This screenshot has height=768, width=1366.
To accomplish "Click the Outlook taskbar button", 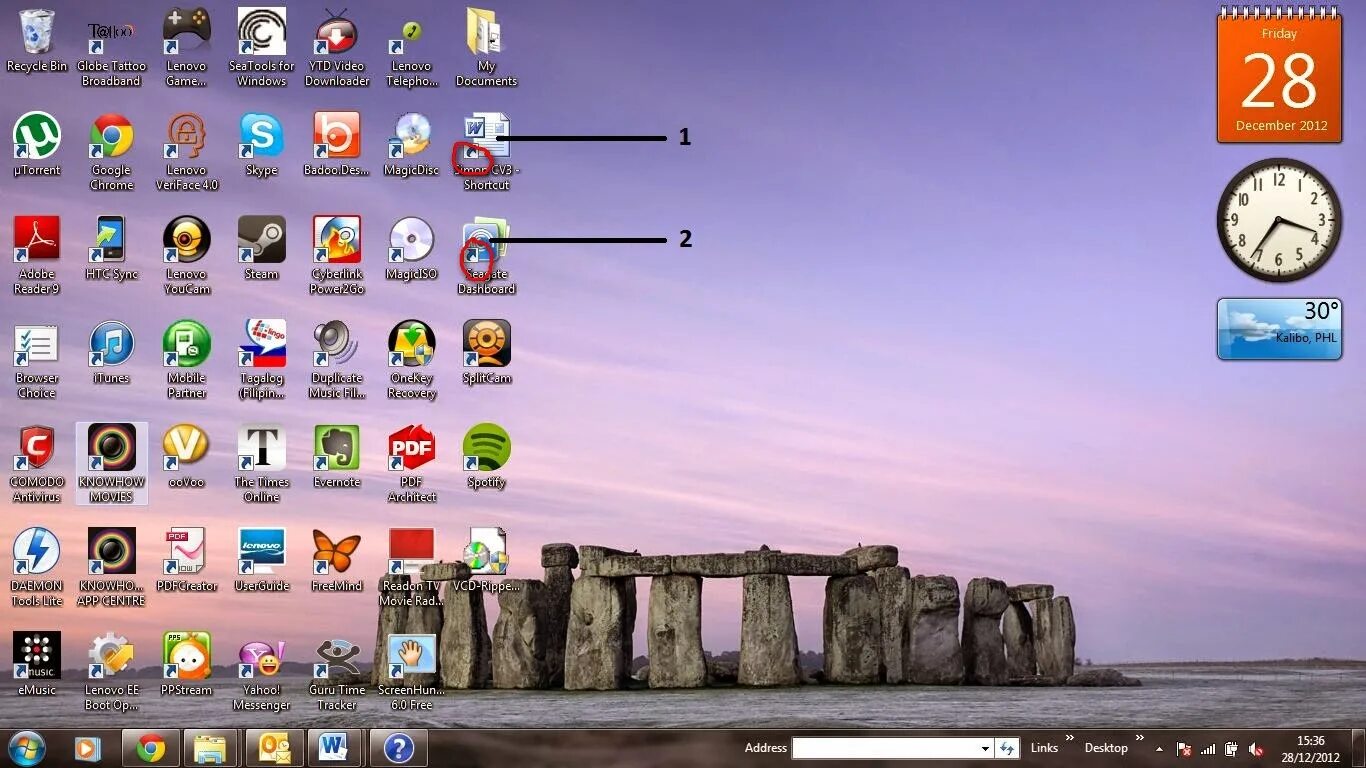I will click(x=273, y=748).
